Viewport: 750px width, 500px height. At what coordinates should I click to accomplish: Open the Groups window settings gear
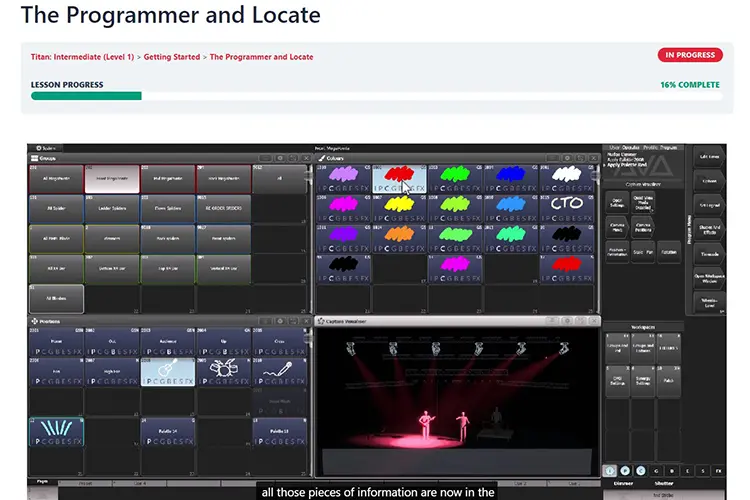click(280, 158)
